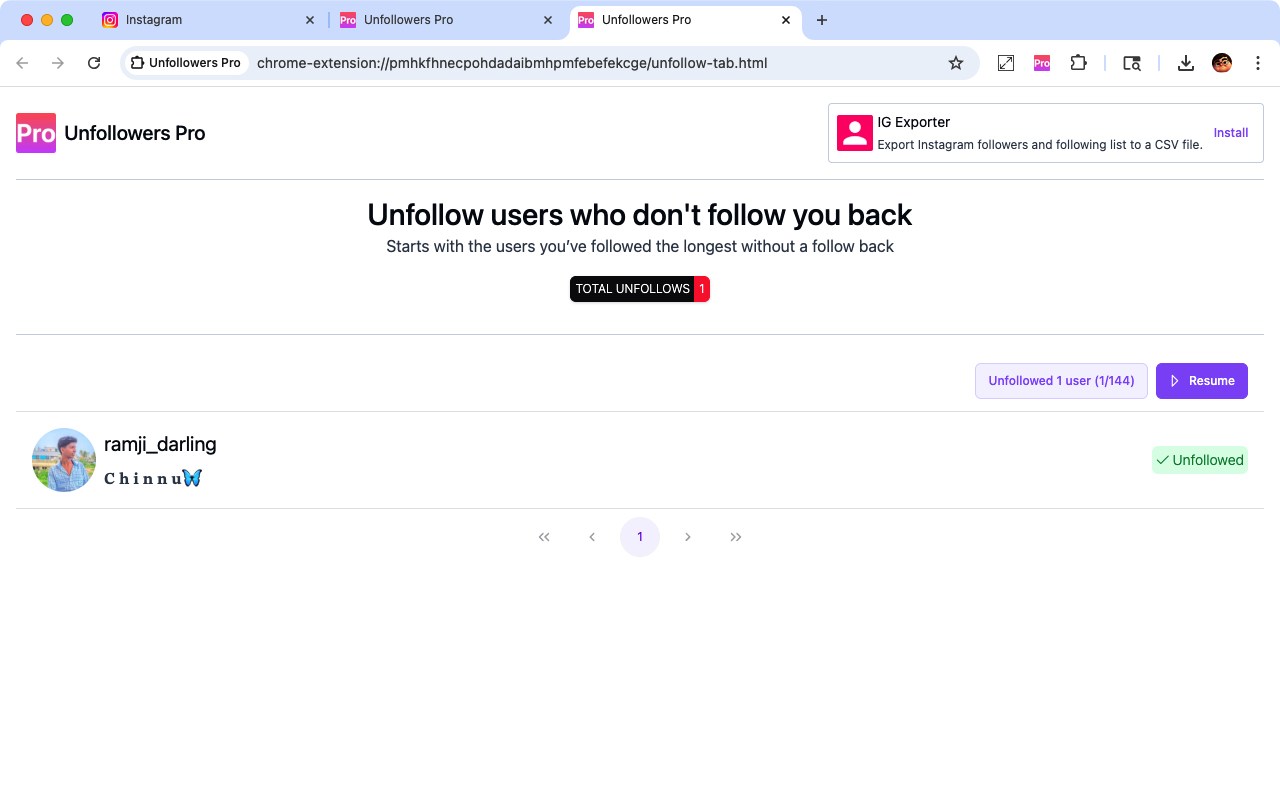The height and width of the screenshot is (800, 1280).
Task: Click the Unfollowed 1 user (1/144) status
Action: click(1061, 381)
